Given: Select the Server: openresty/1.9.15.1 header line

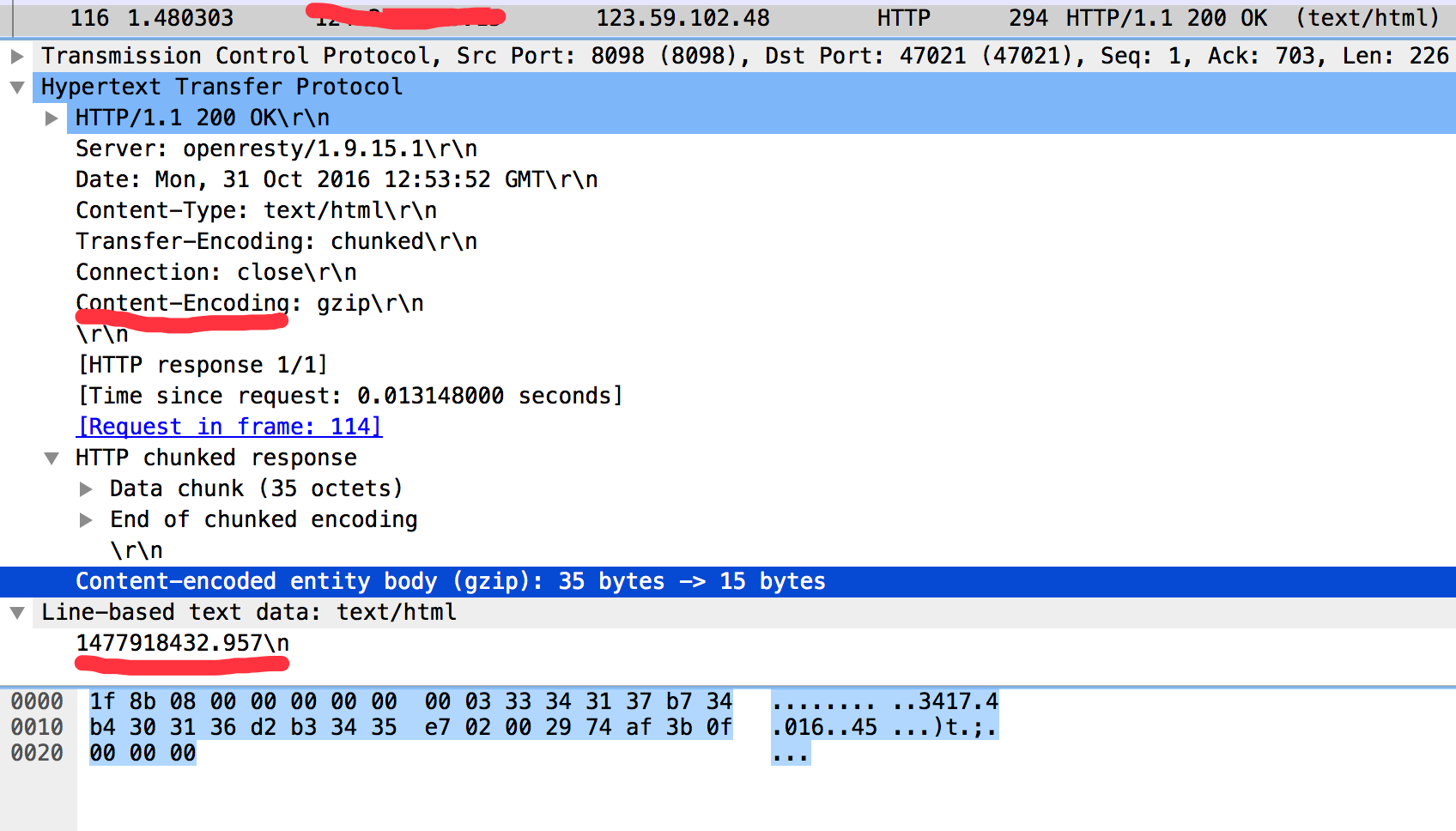Looking at the screenshot, I should coord(276,149).
